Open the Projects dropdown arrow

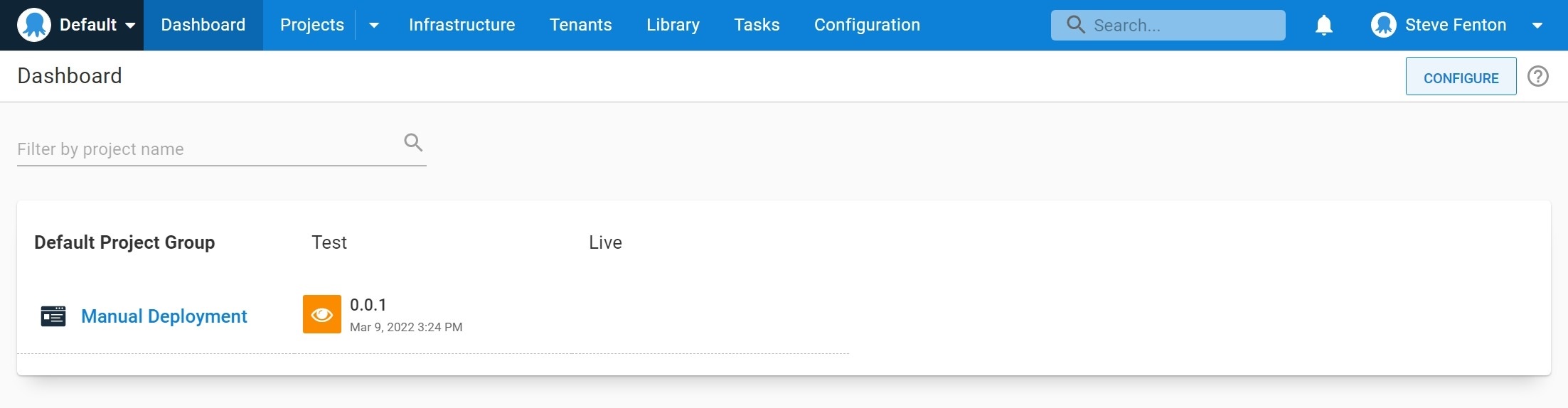[374, 26]
